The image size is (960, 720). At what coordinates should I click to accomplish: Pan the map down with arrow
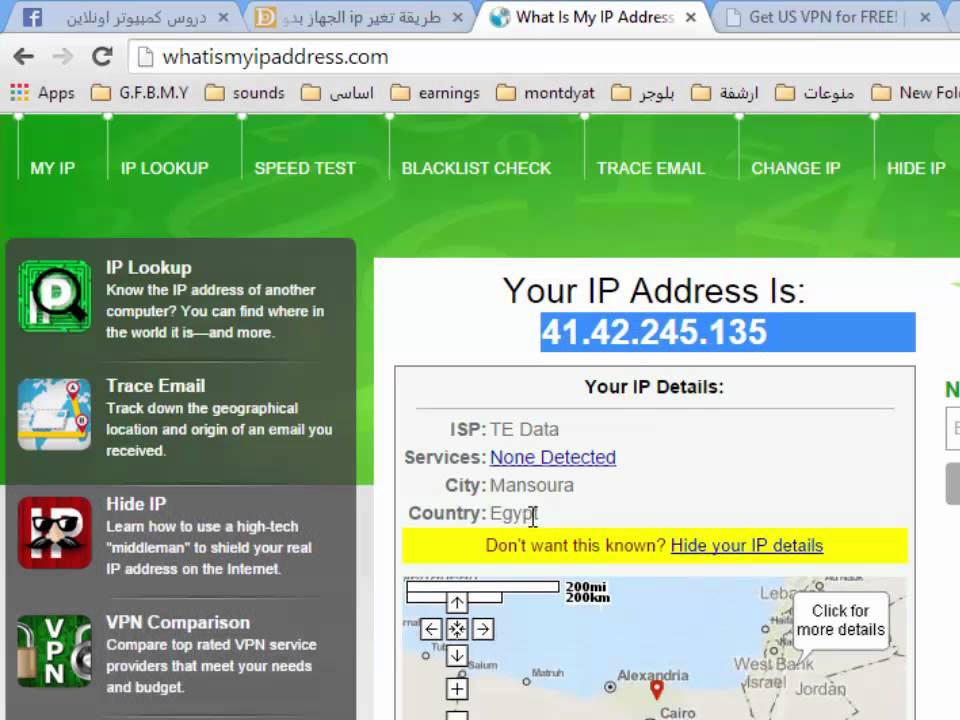[x=457, y=655]
